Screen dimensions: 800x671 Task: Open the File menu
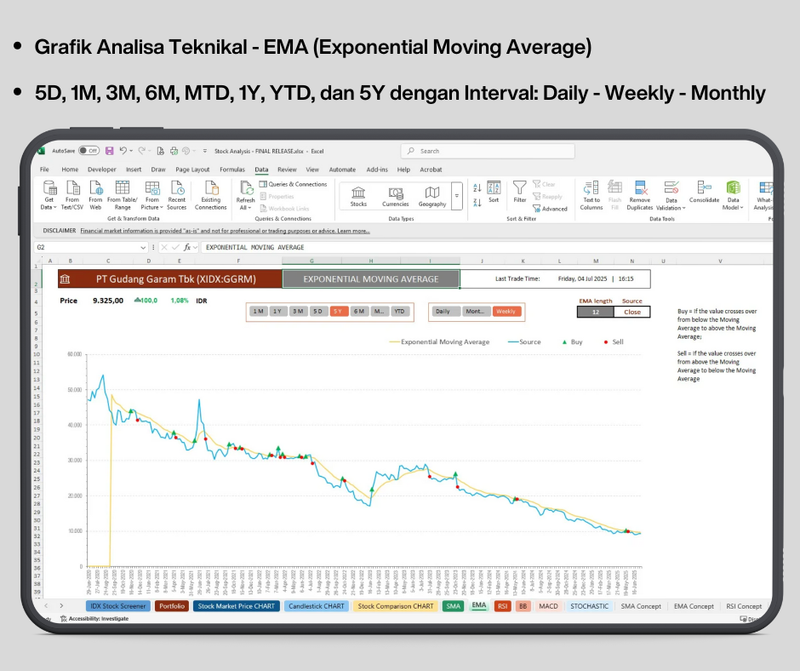[45, 169]
